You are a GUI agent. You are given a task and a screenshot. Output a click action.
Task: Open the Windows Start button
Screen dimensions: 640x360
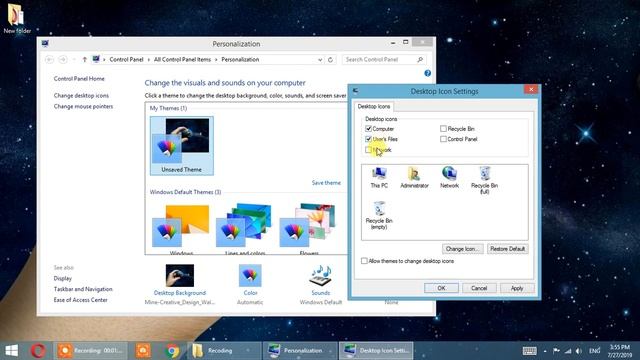[x=11, y=351]
